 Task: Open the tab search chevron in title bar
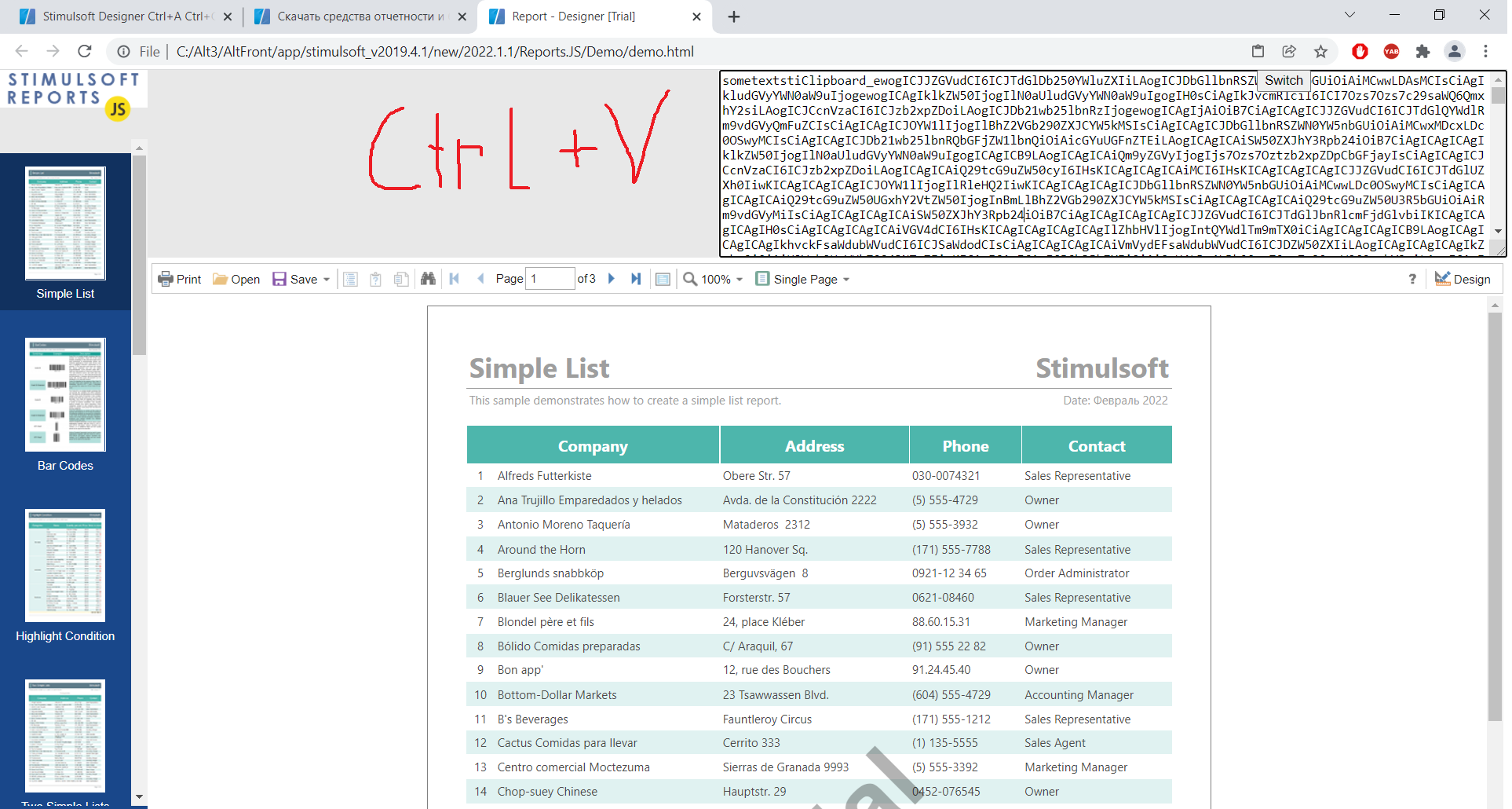pyautogui.click(x=1349, y=15)
